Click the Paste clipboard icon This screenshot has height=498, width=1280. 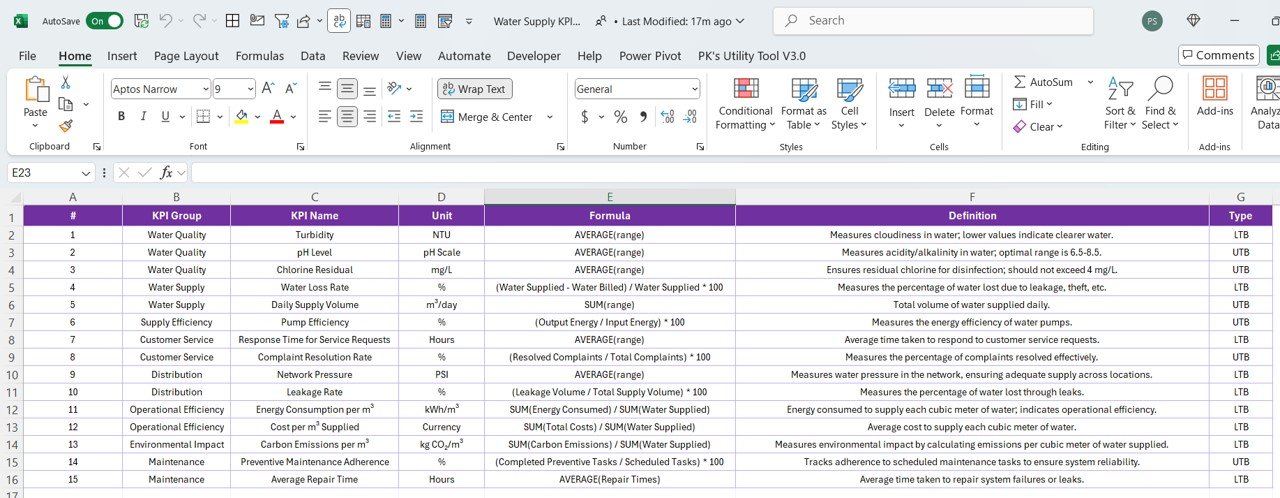tap(36, 90)
